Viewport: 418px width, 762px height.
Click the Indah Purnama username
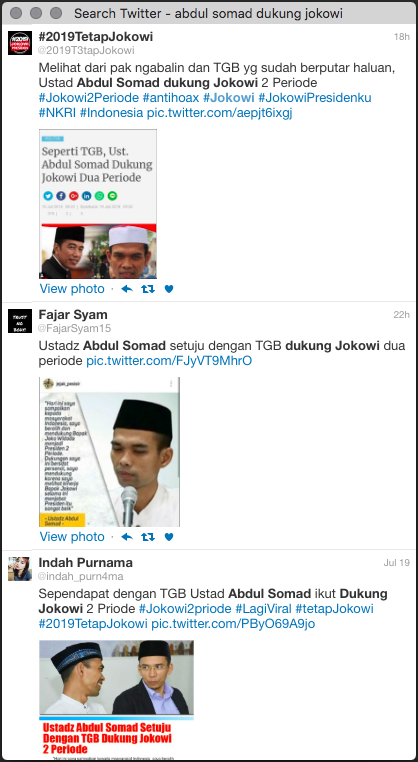click(x=86, y=563)
